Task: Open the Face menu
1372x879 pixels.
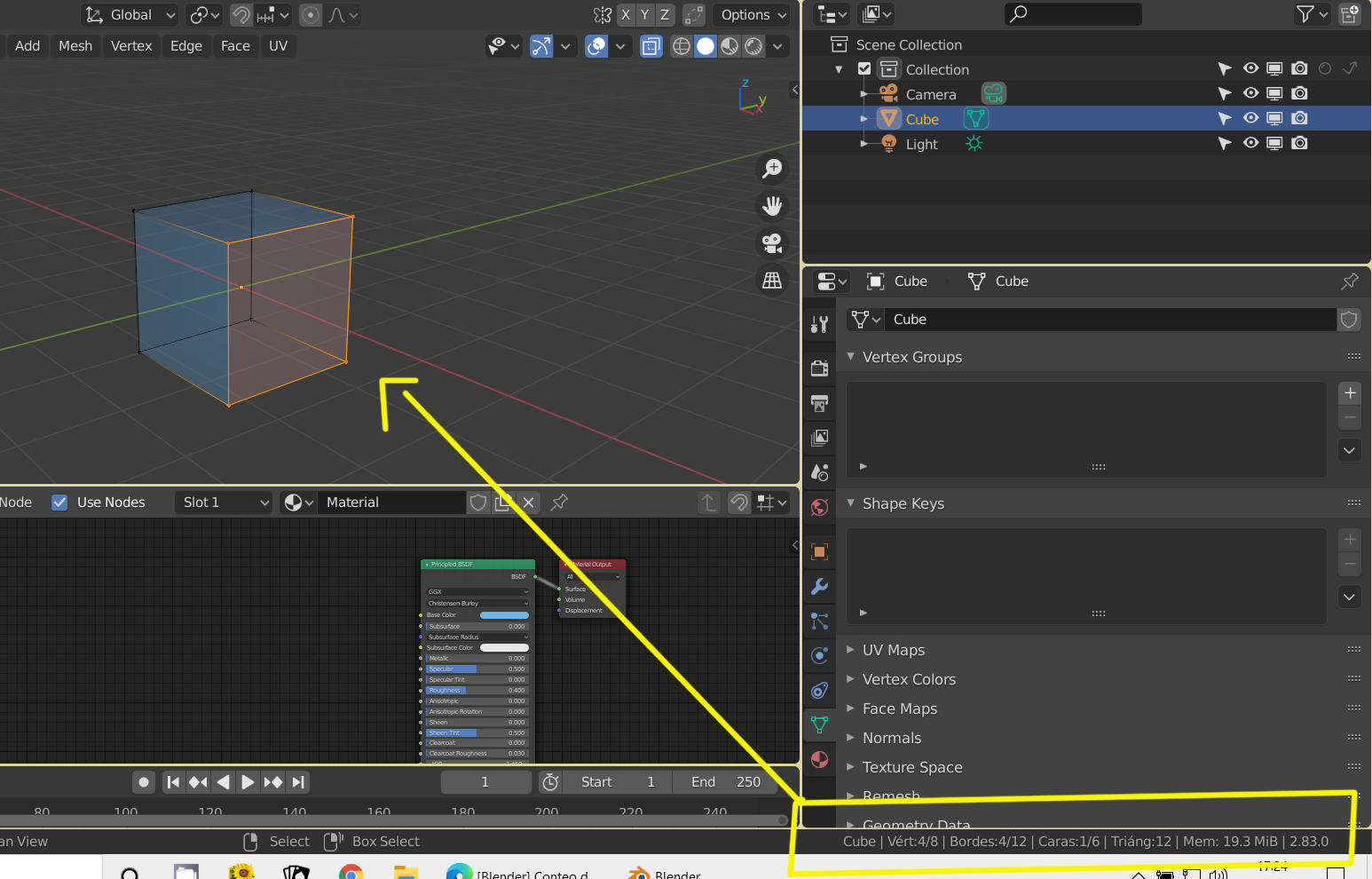Action: click(235, 46)
